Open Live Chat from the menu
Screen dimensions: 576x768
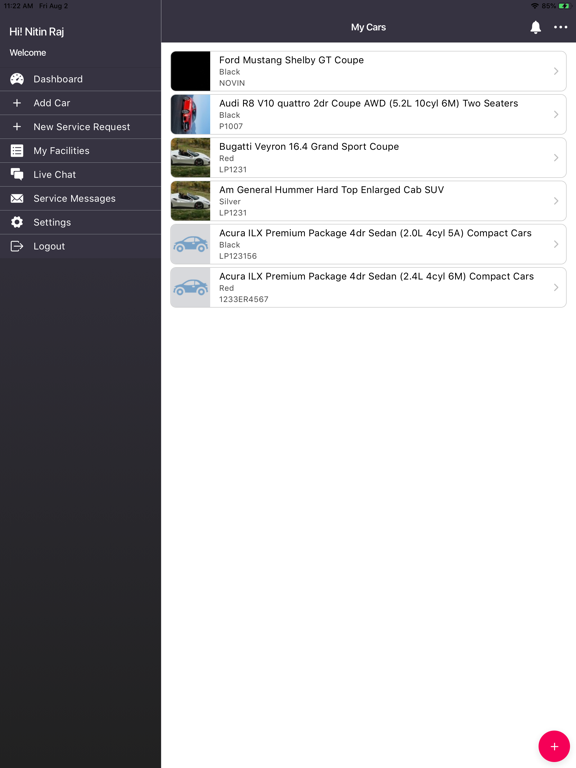pyautogui.click(x=80, y=174)
